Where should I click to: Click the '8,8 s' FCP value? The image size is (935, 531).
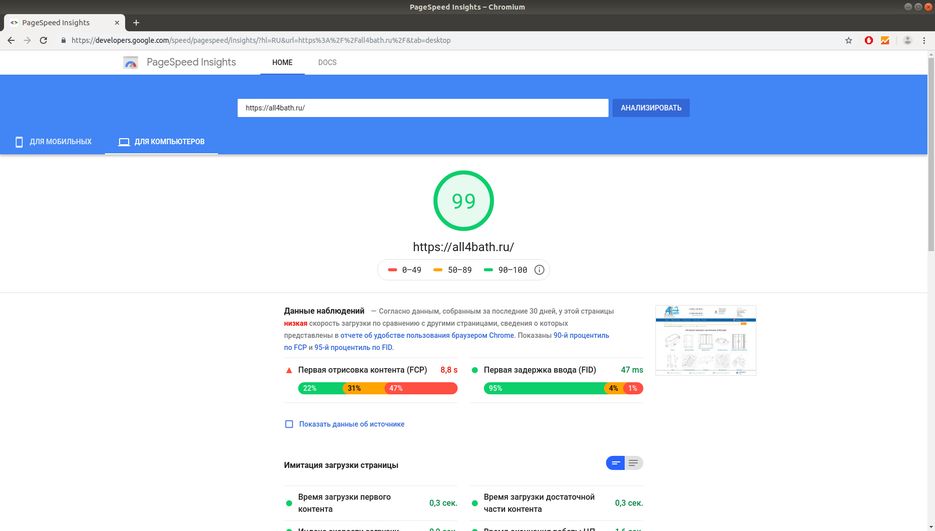[x=449, y=370]
